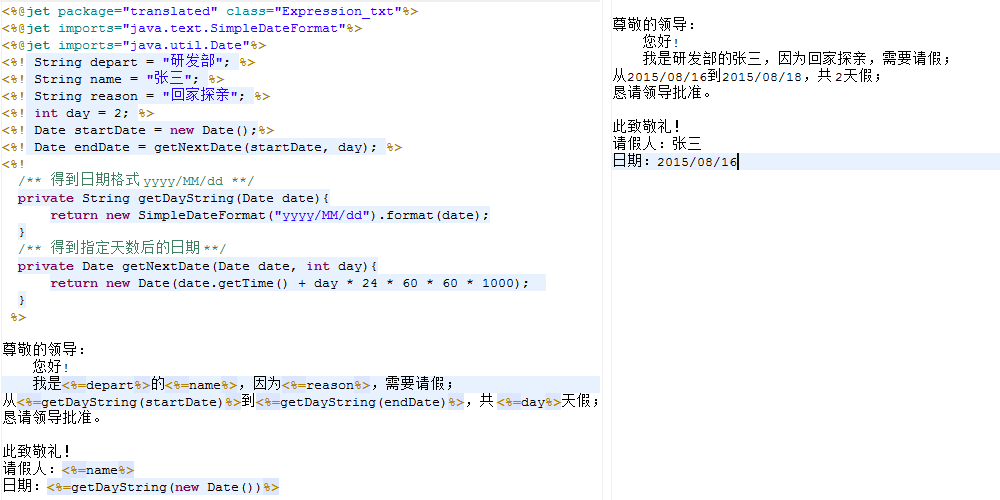Click the return new SimpleDateFormat line

click(x=270, y=215)
